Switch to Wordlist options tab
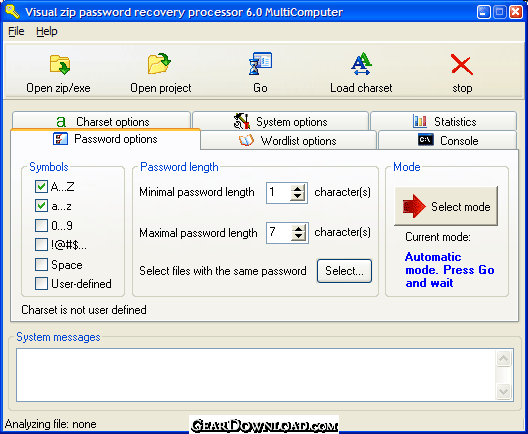The width and height of the screenshot is (528, 434). (x=288, y=140)
